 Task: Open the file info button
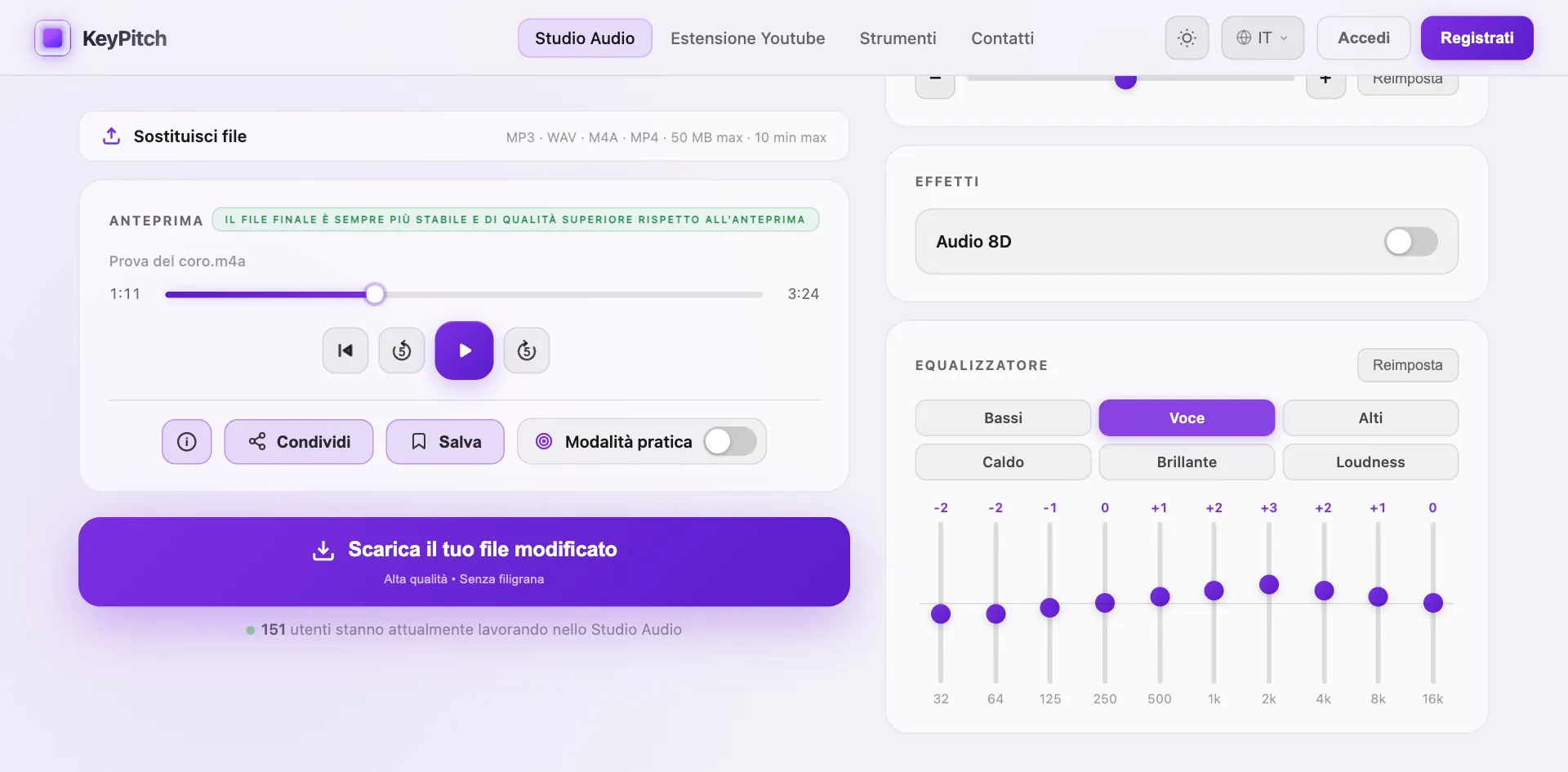tap(187, 442)
